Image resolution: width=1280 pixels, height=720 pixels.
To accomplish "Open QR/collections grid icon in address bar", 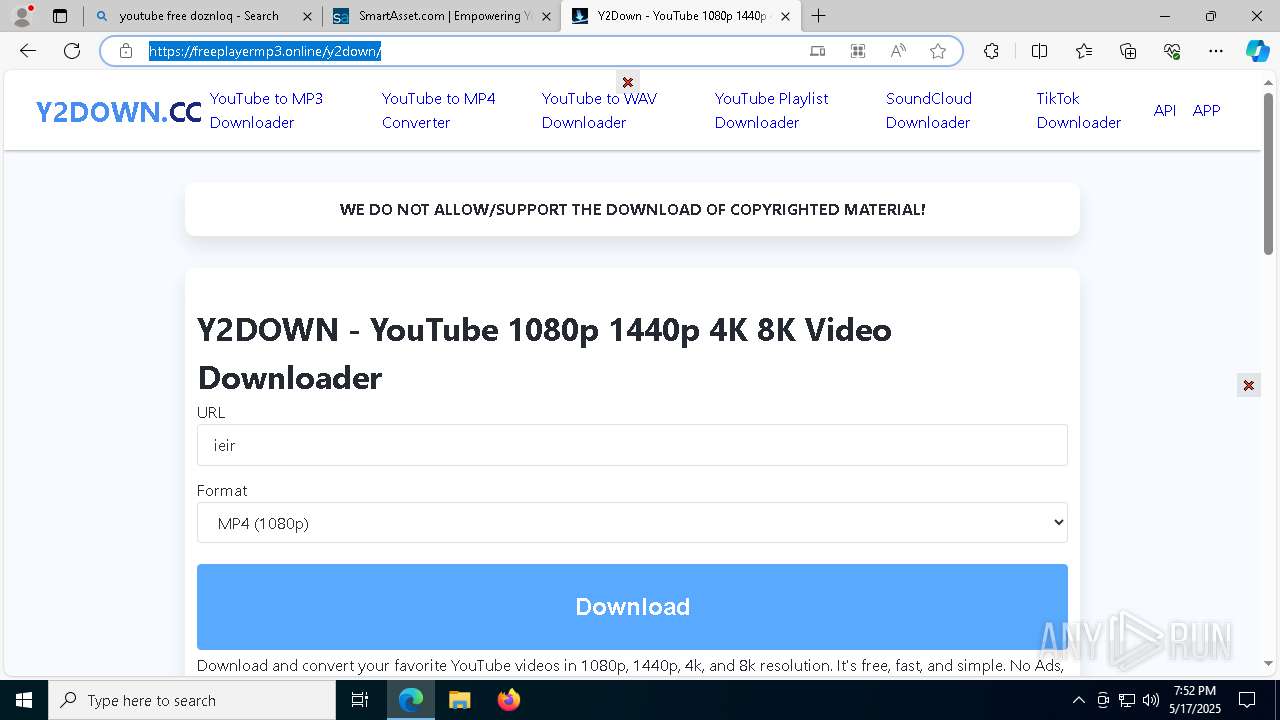I will click(x=857, y=51).
